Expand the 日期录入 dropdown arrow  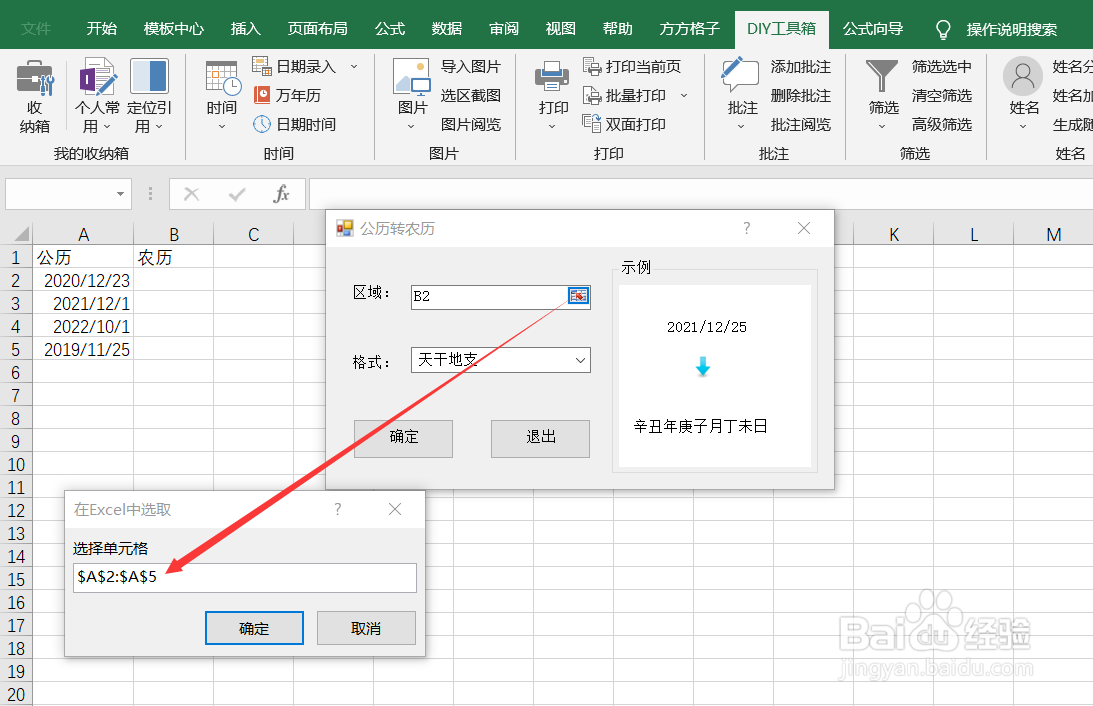click(x=353, y=67)
